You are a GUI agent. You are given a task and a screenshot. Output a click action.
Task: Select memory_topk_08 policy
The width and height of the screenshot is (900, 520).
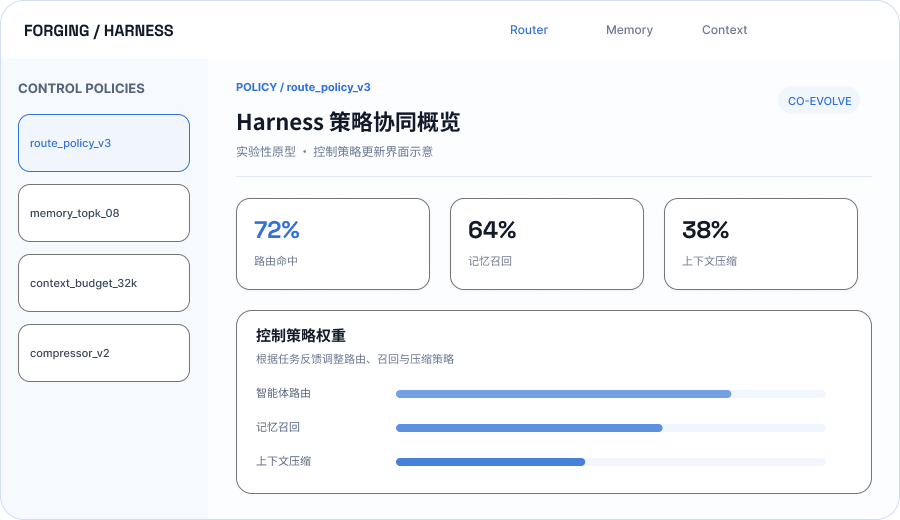(104, 213)
